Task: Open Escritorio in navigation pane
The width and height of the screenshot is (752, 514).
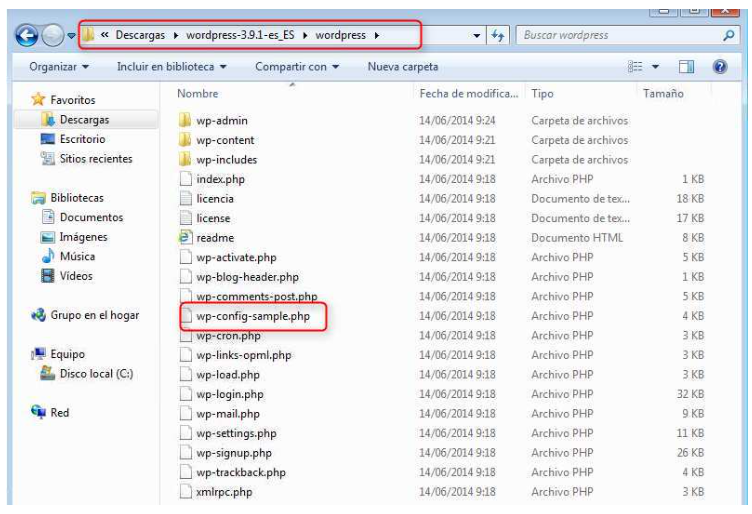Action: (82, 139)
